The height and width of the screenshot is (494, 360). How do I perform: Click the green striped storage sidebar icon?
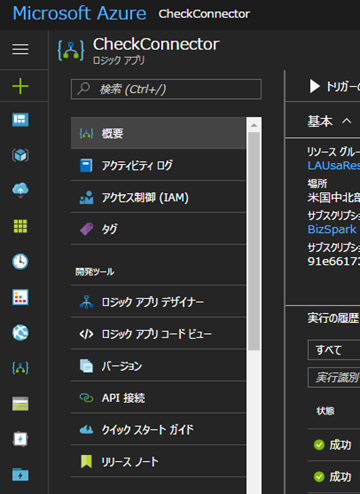(20, 404)
